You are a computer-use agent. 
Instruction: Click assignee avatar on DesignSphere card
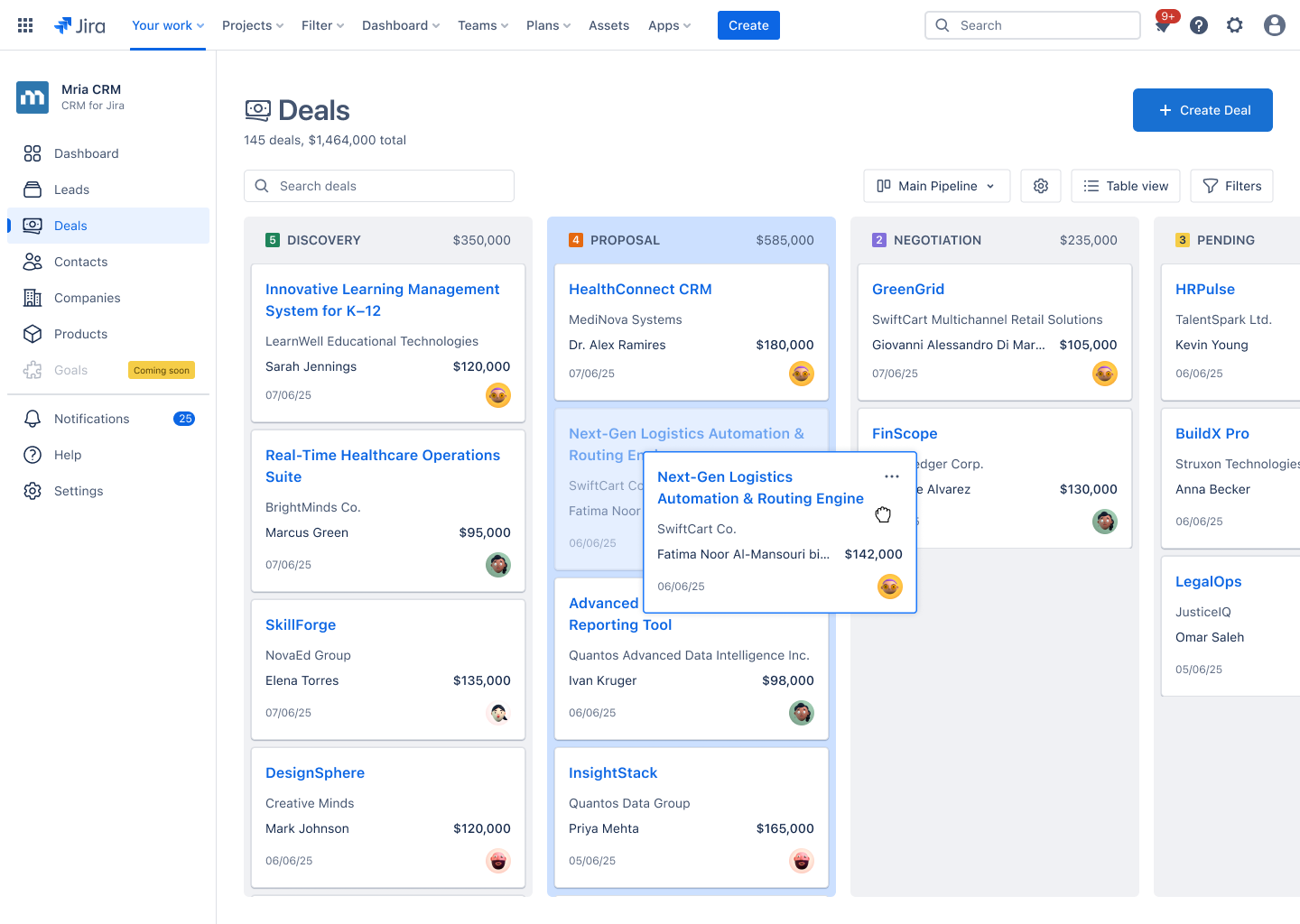(498, 861)
